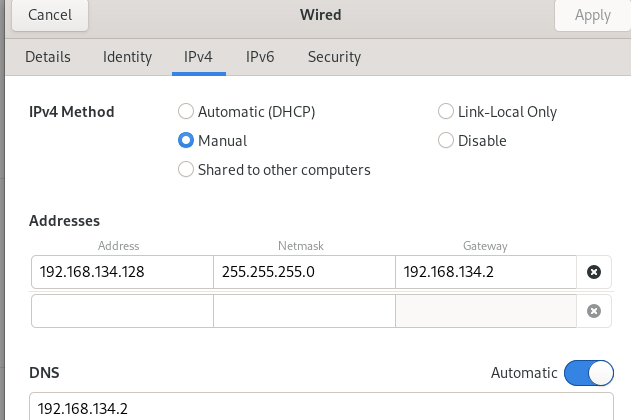Screen dimensions: 631x420
Task: Edit the address field 192.168.134.128
Action: click(122, 272)
